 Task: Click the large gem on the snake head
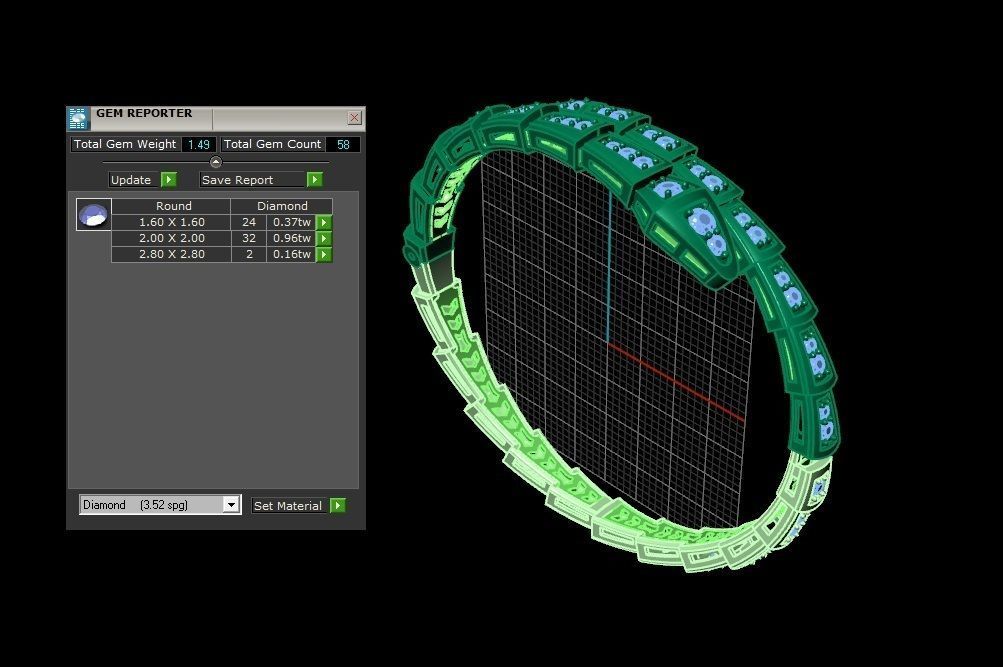coord(702,221)
